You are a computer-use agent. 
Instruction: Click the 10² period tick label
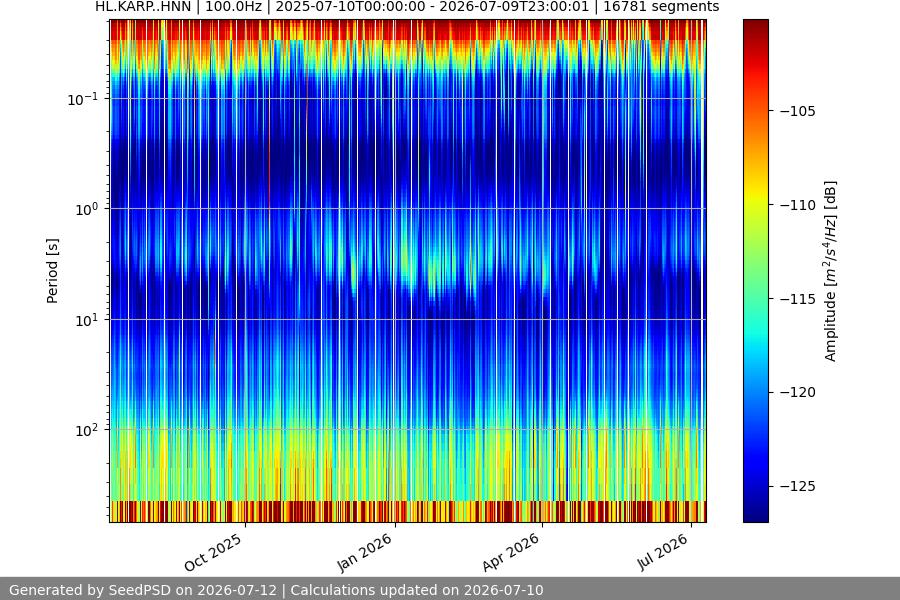(87, 430)
